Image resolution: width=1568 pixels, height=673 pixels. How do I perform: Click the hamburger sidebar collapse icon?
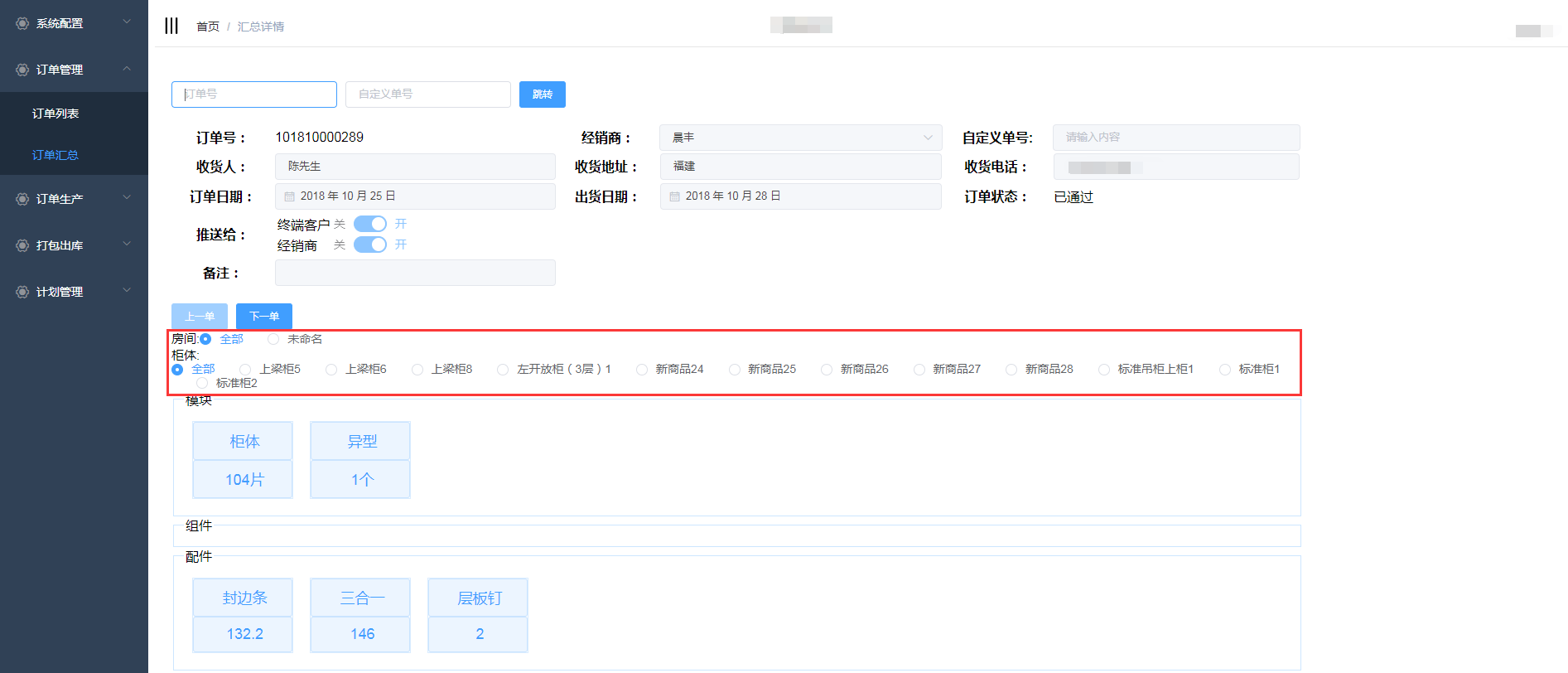(171, 26)
